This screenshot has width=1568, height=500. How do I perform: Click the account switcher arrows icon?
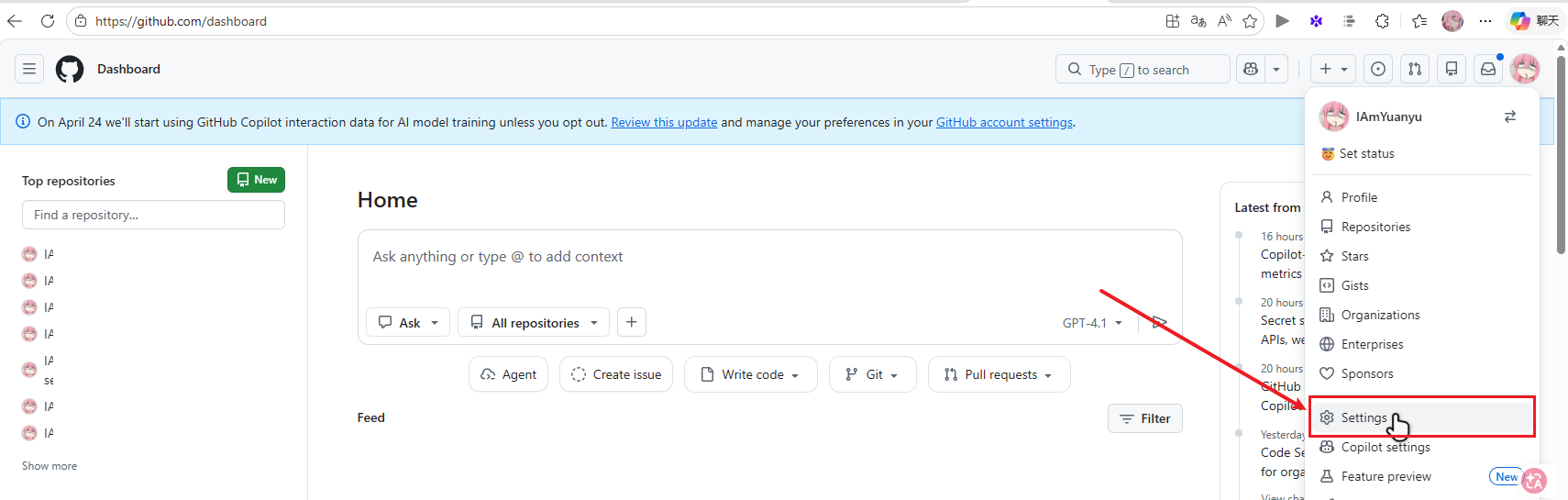click(1509, 117)
